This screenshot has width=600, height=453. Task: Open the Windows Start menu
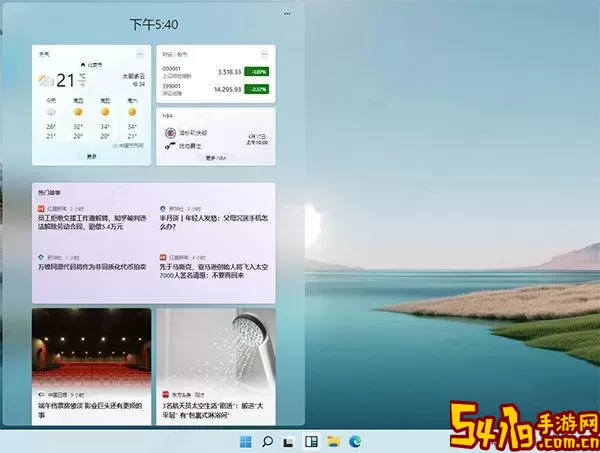pos(245,442)
